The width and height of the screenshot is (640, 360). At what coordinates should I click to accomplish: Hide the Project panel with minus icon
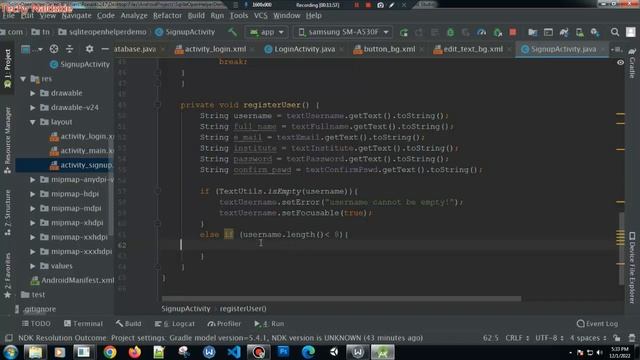(x=105, y=49)
